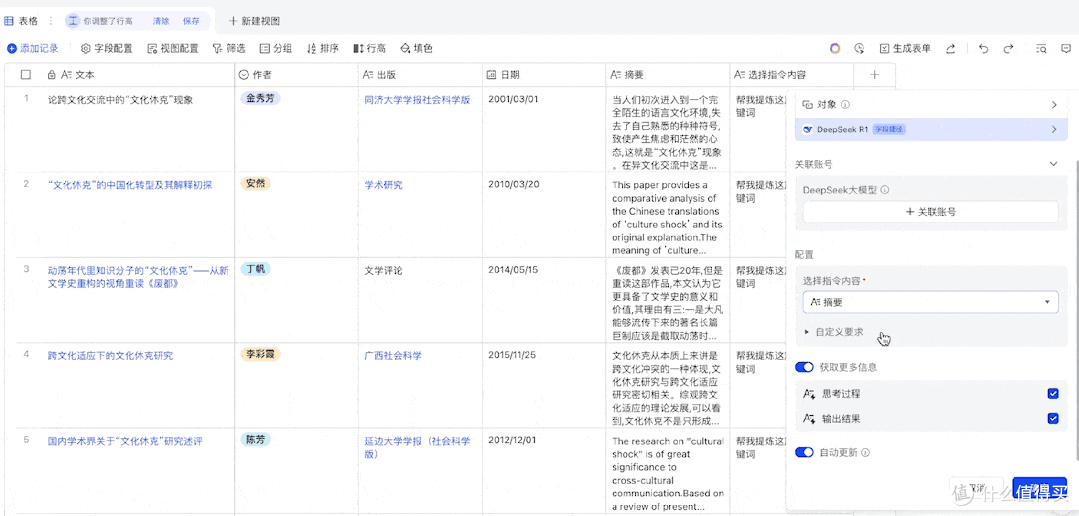Open record 跨文化适应下的文化休克研究
This screenshot has width=1079, height=516.
110,356
